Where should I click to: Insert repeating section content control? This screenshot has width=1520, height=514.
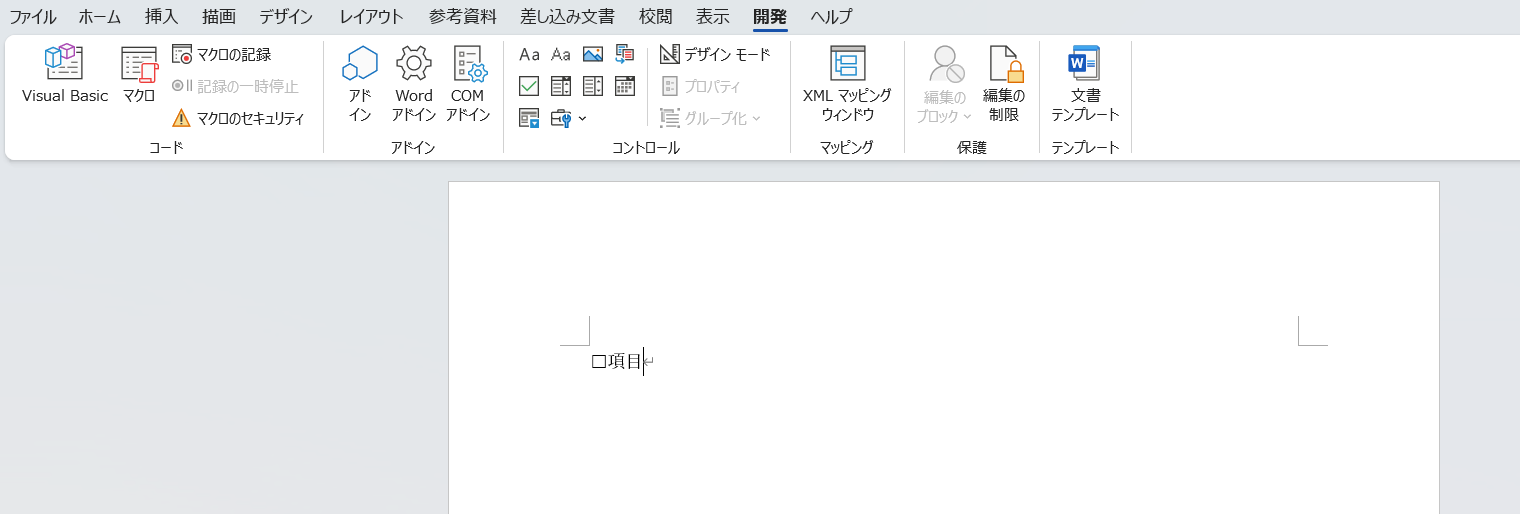tap(529, 118)
